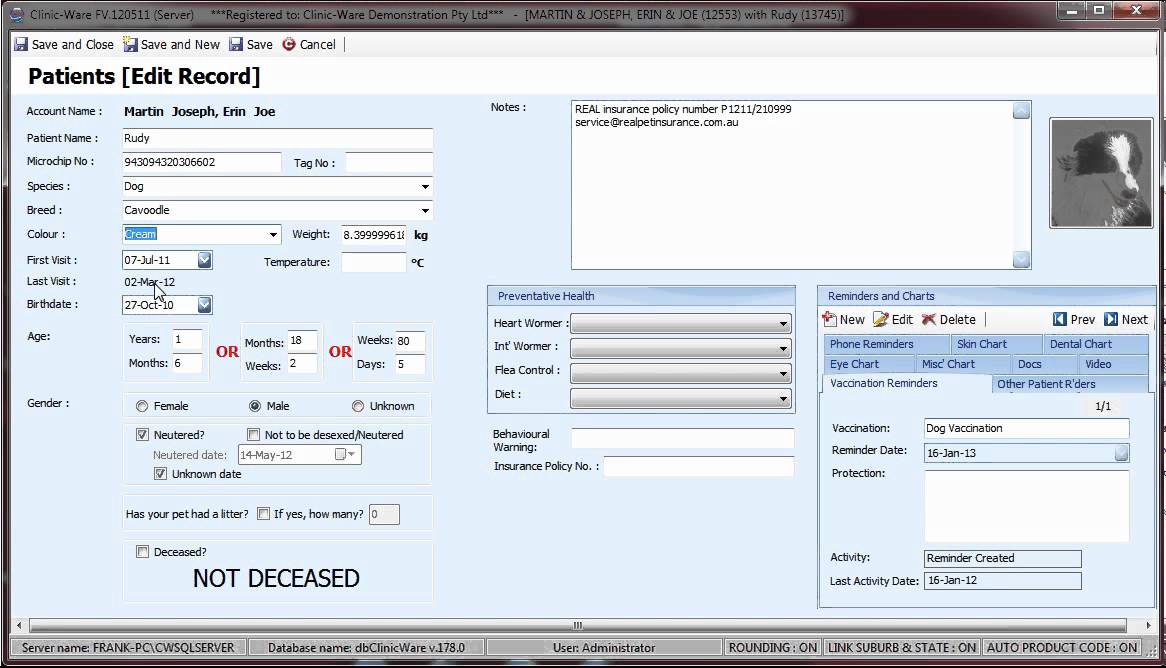This screenshot has height=668, width=1166.
Task: Click the Edit reminder pencil icon
Action: [880, 319]
